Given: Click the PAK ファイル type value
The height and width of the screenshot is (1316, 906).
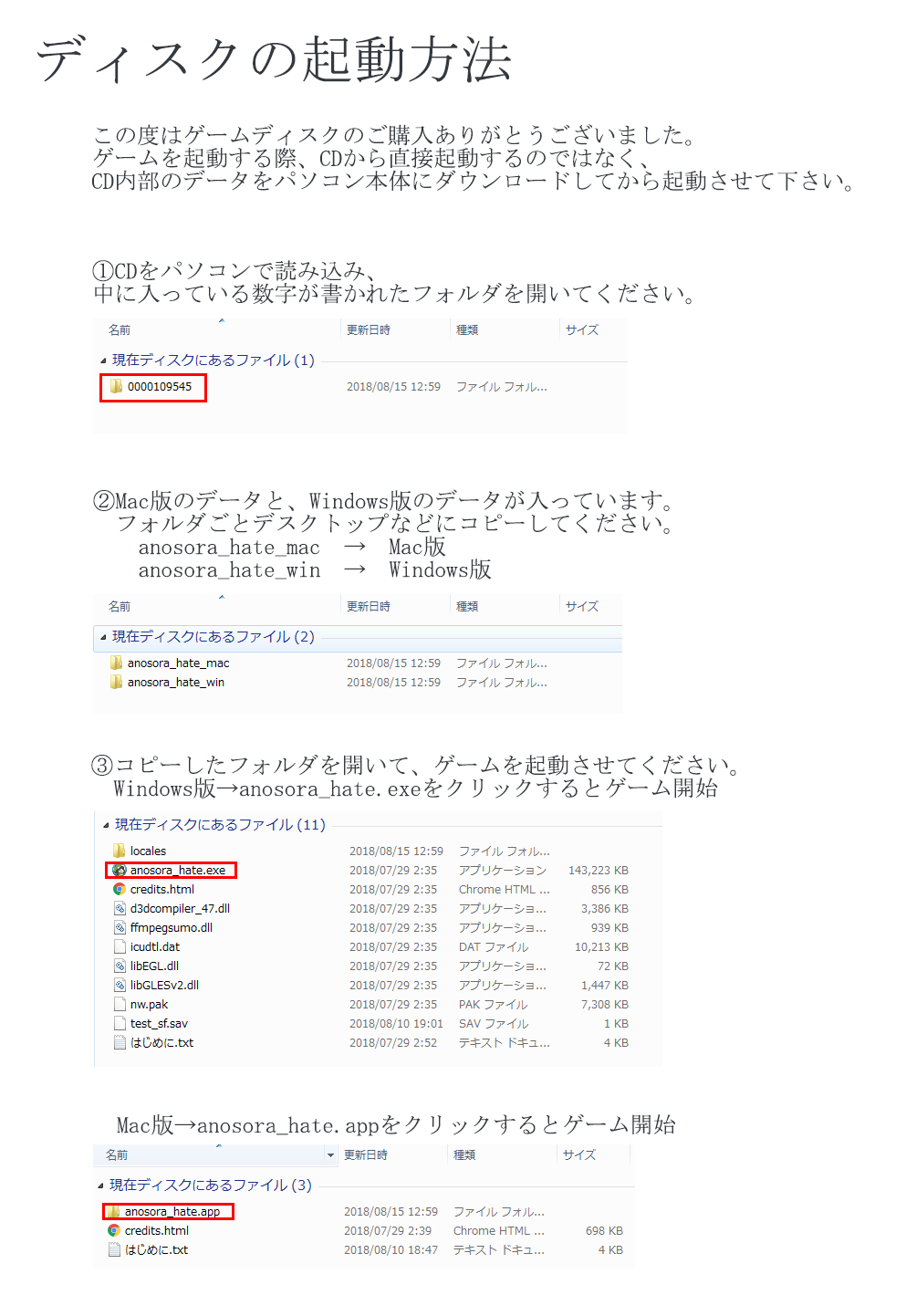Looking at the screenshot, I should click(x=494, y=1005).
